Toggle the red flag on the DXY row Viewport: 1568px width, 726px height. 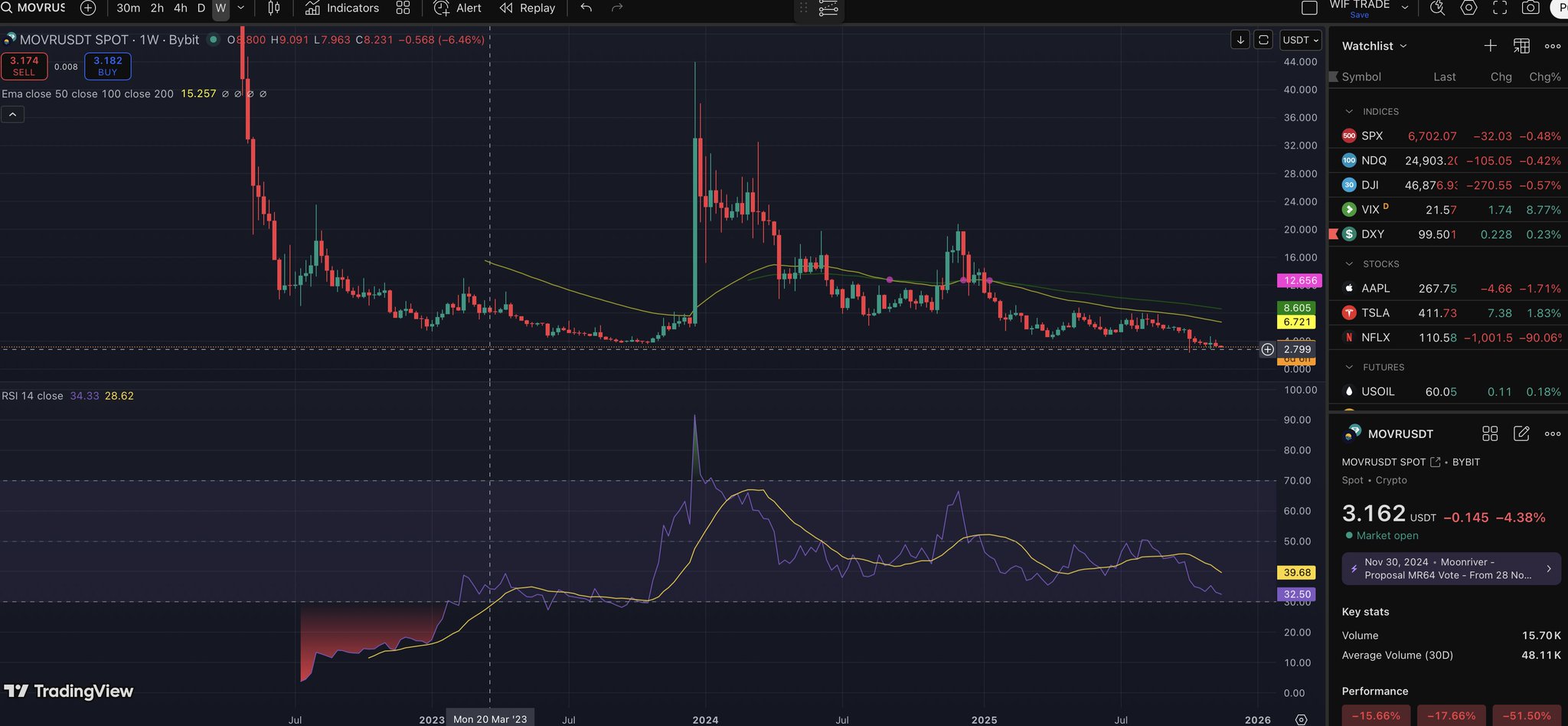(x=1333, y=234)
